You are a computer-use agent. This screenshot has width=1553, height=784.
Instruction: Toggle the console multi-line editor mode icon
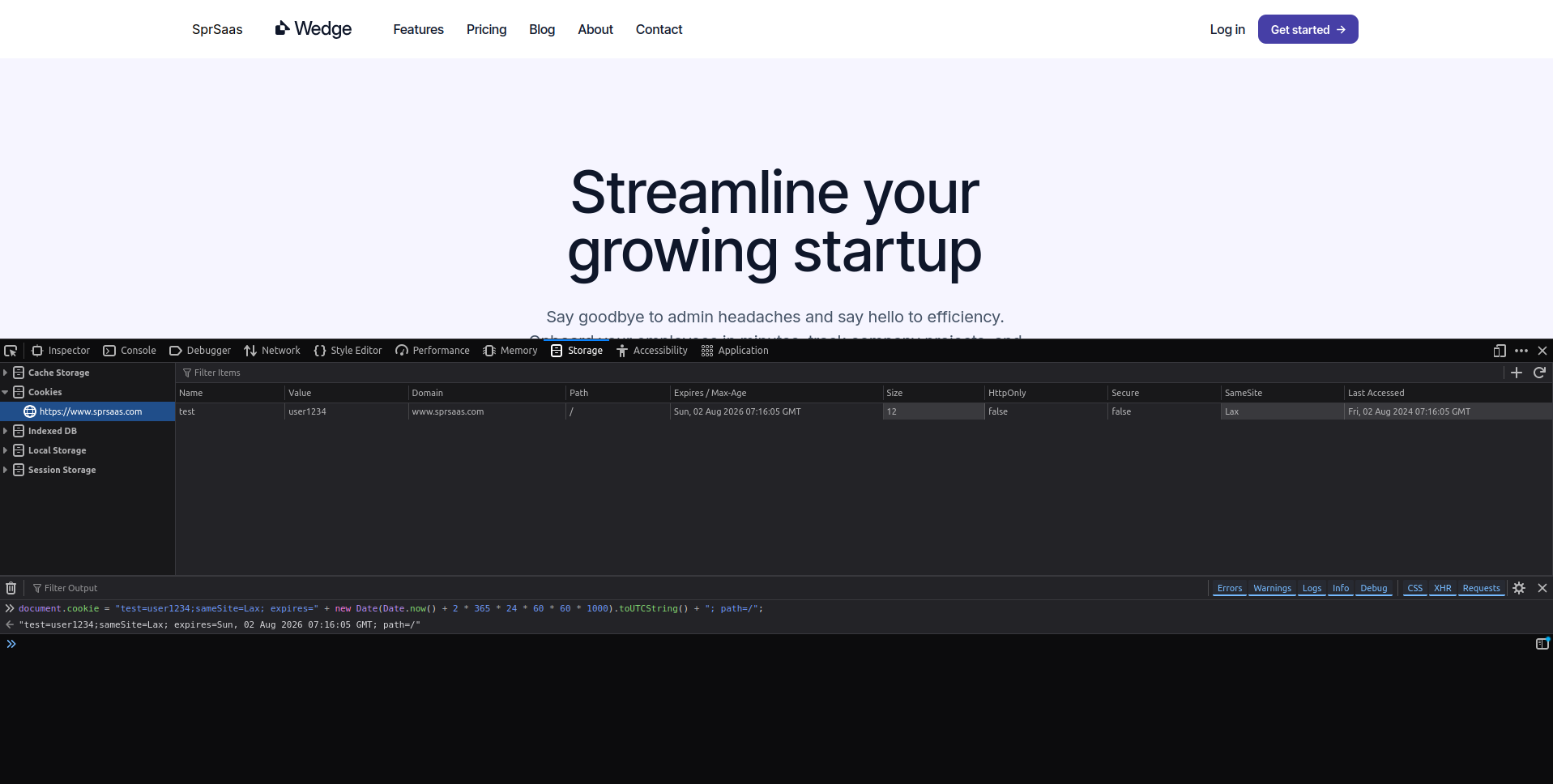pos(1542,644)
